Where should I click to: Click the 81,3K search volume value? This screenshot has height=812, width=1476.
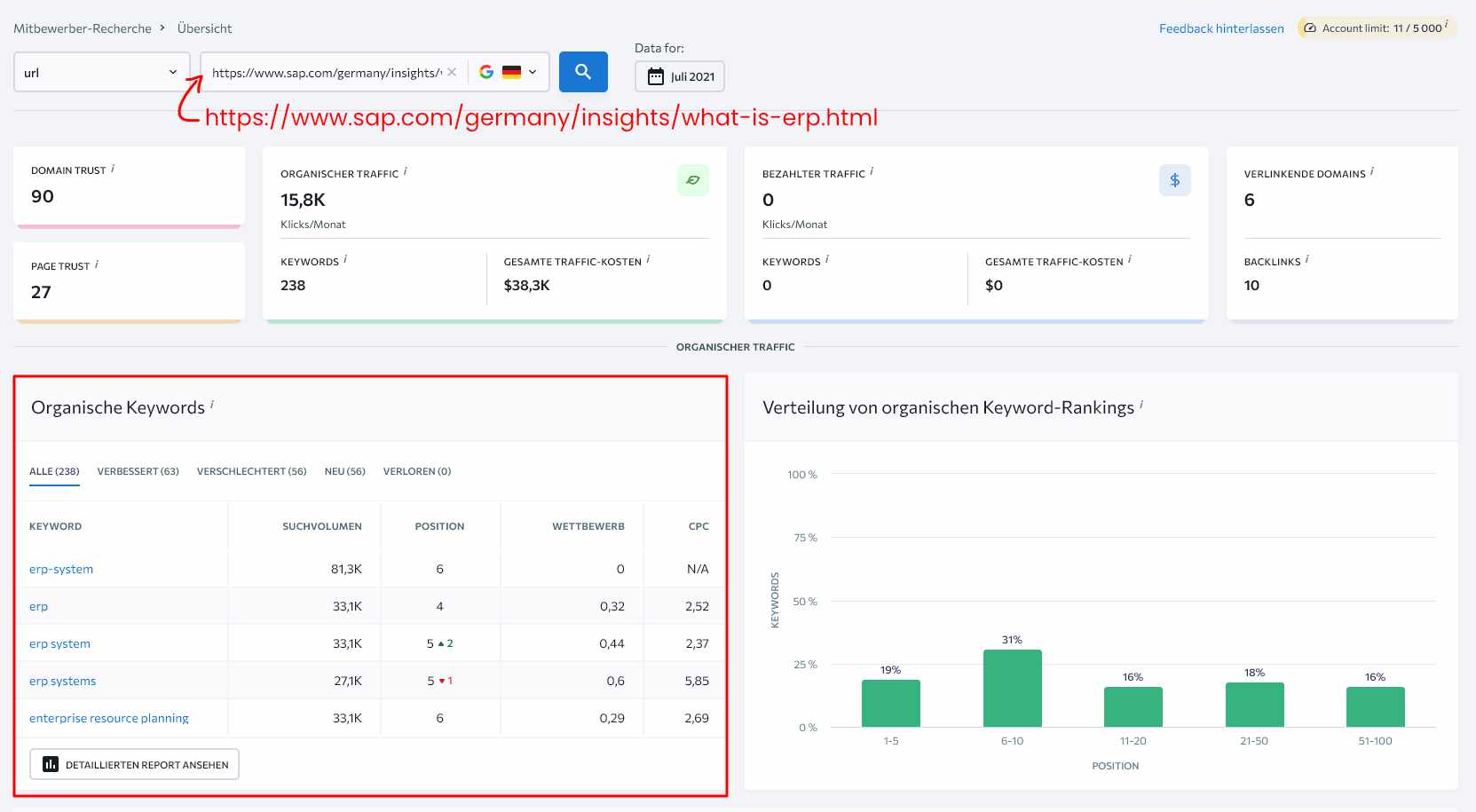tap(346, 569)
